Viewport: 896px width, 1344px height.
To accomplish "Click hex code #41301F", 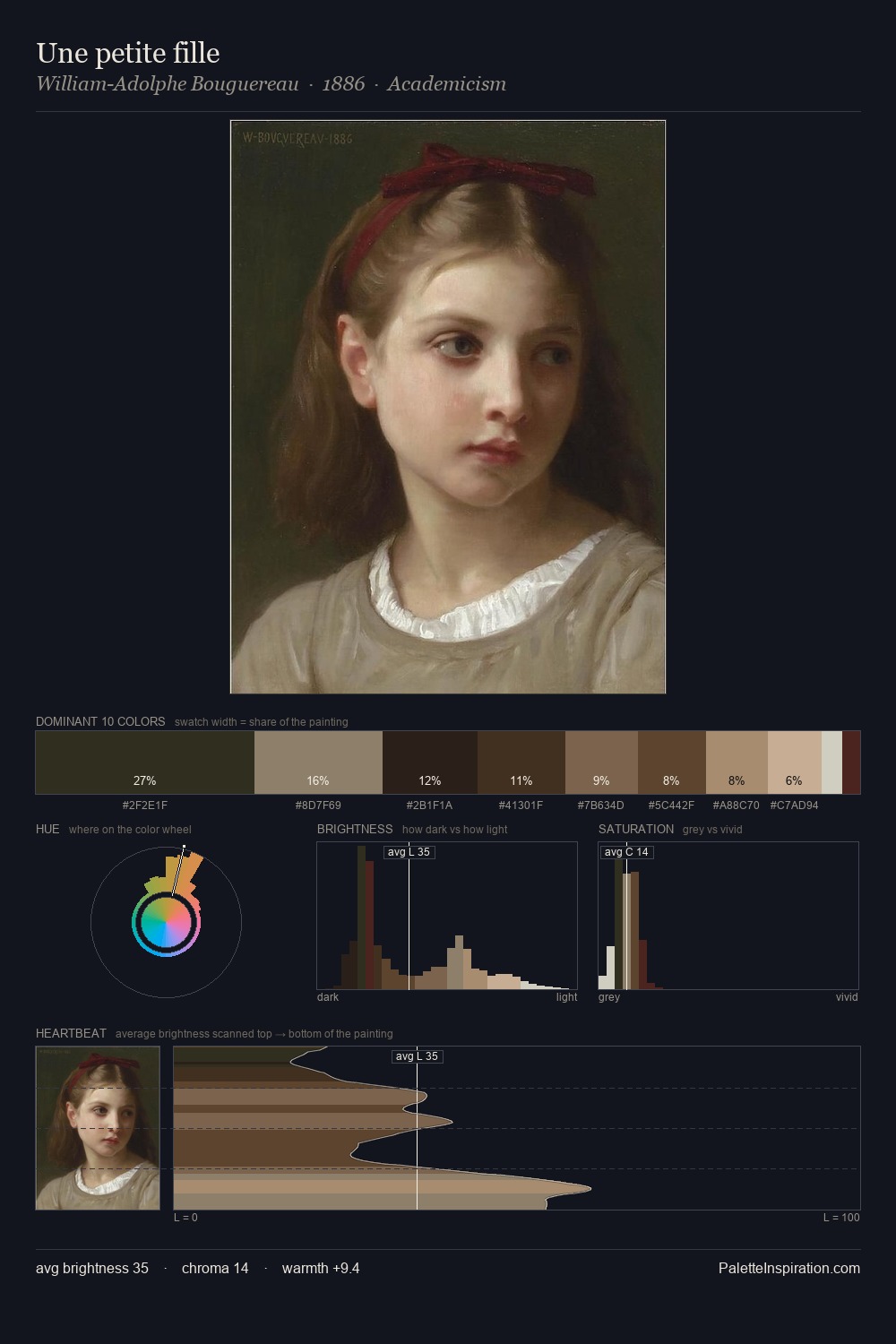I will (521, 805).
